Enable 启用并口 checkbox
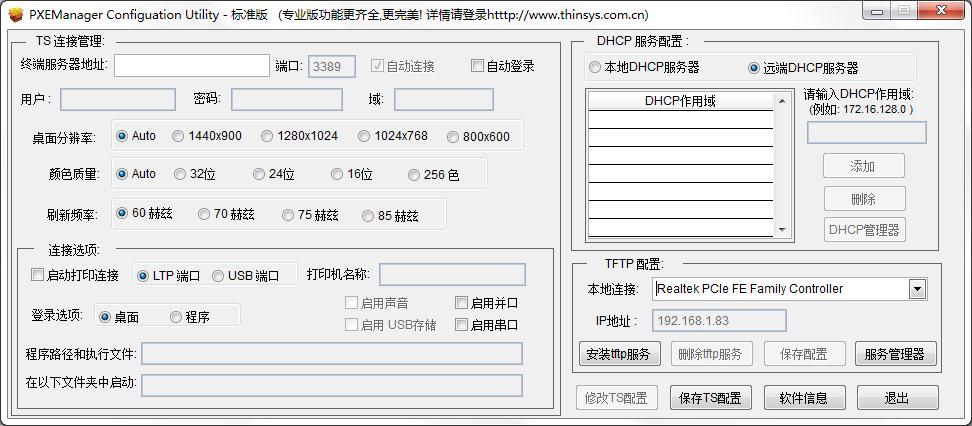 (461, 303)
